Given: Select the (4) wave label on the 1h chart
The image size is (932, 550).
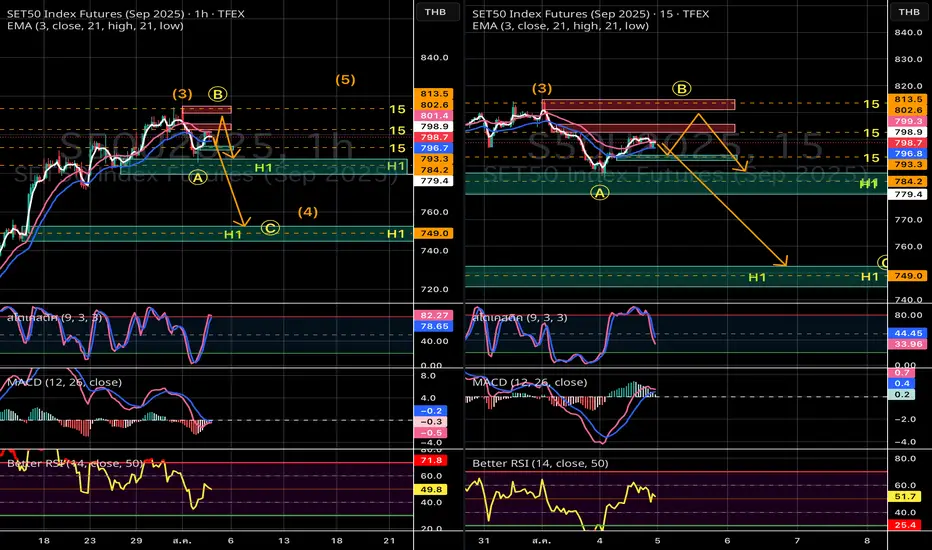Looking at the screenshot, I should pyautogui.click(x=308, y=212).
